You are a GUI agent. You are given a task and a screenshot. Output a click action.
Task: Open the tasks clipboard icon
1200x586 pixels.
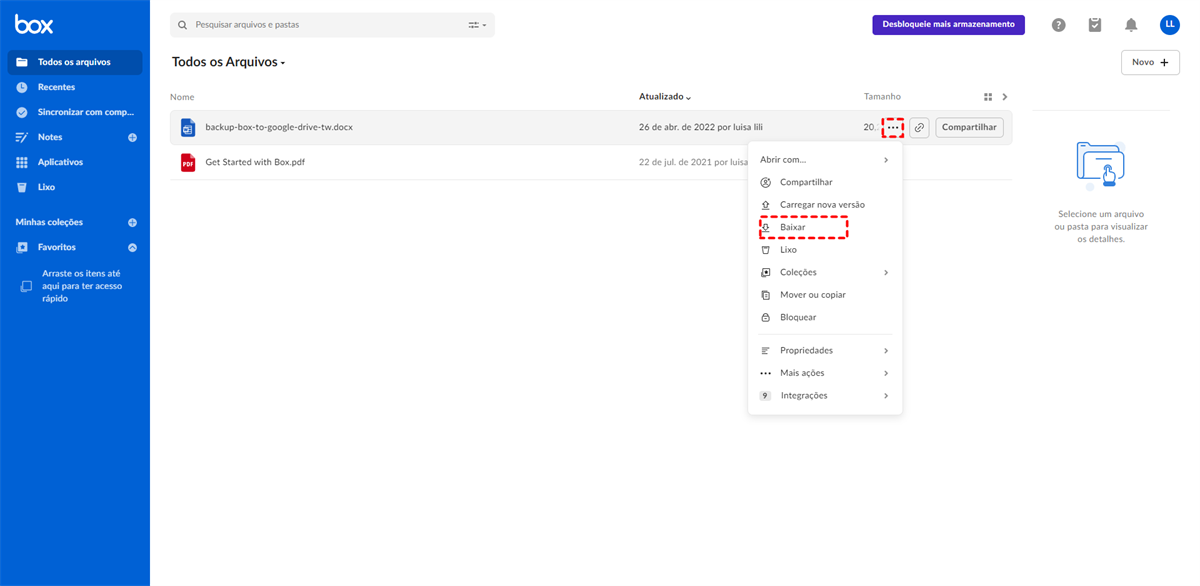click(1095, 25)
